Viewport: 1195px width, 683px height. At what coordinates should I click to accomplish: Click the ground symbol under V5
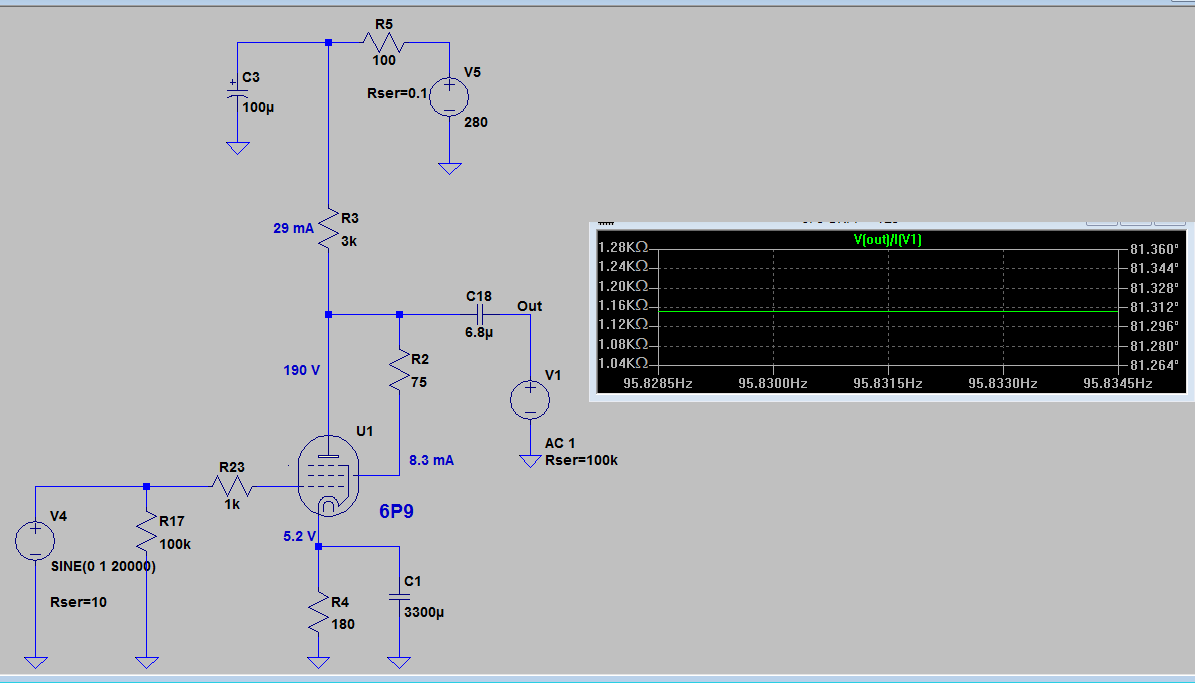pyautogui.click(x=450, y=168)
